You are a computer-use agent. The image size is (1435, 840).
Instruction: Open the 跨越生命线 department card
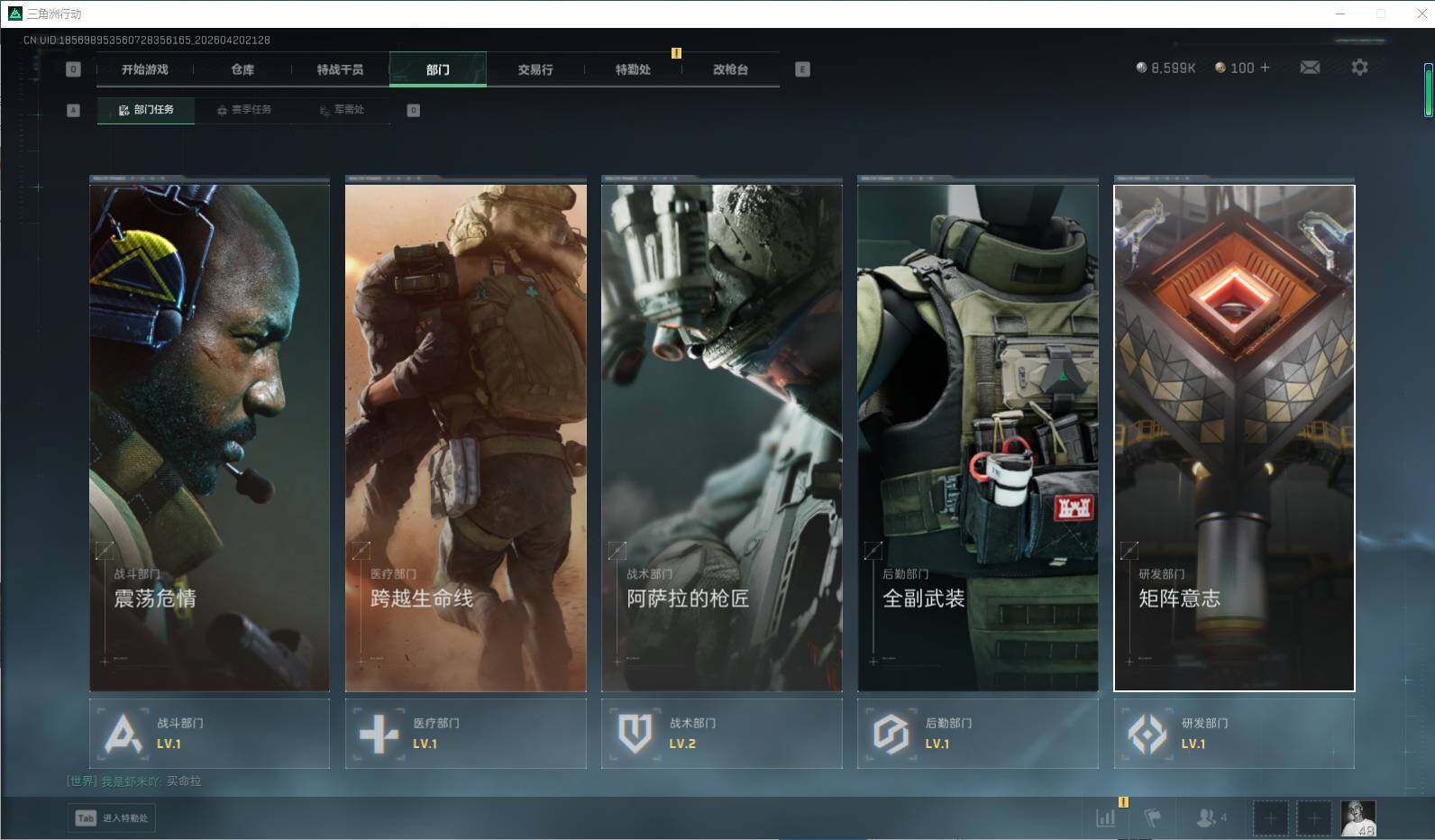pos(466,438)
